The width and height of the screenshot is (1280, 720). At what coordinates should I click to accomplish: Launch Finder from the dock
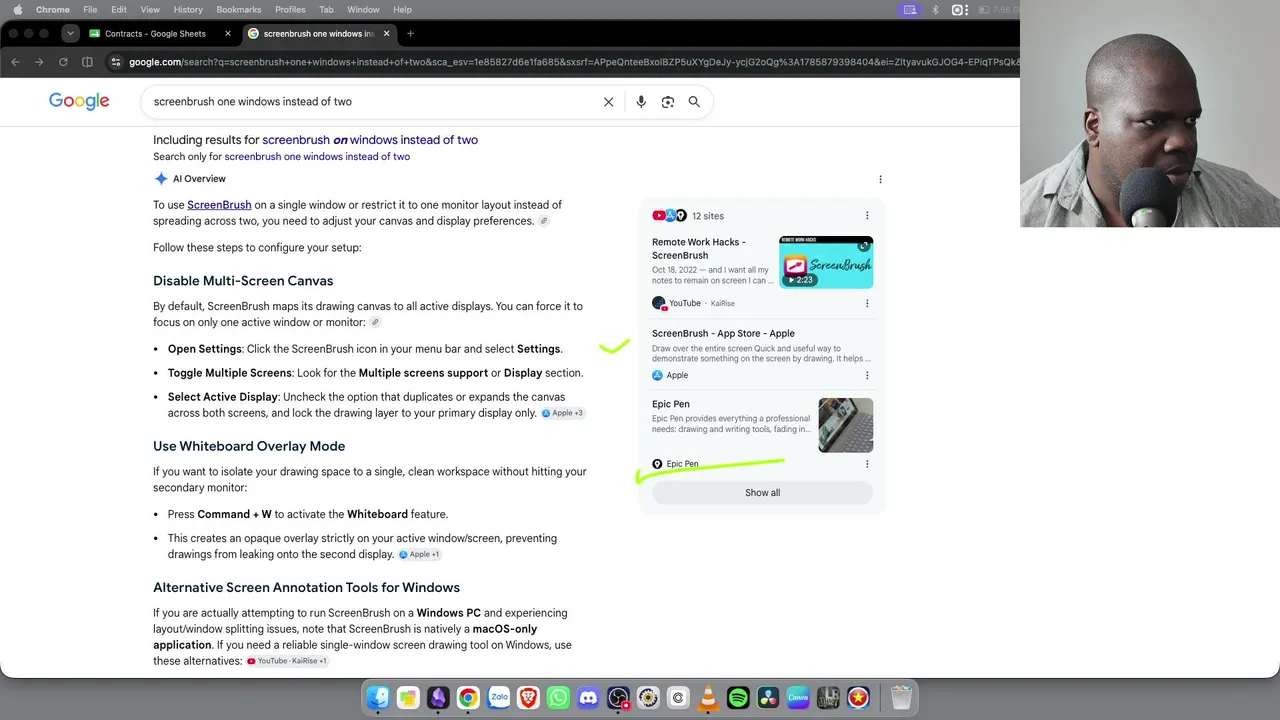click(x=378, y=698)
